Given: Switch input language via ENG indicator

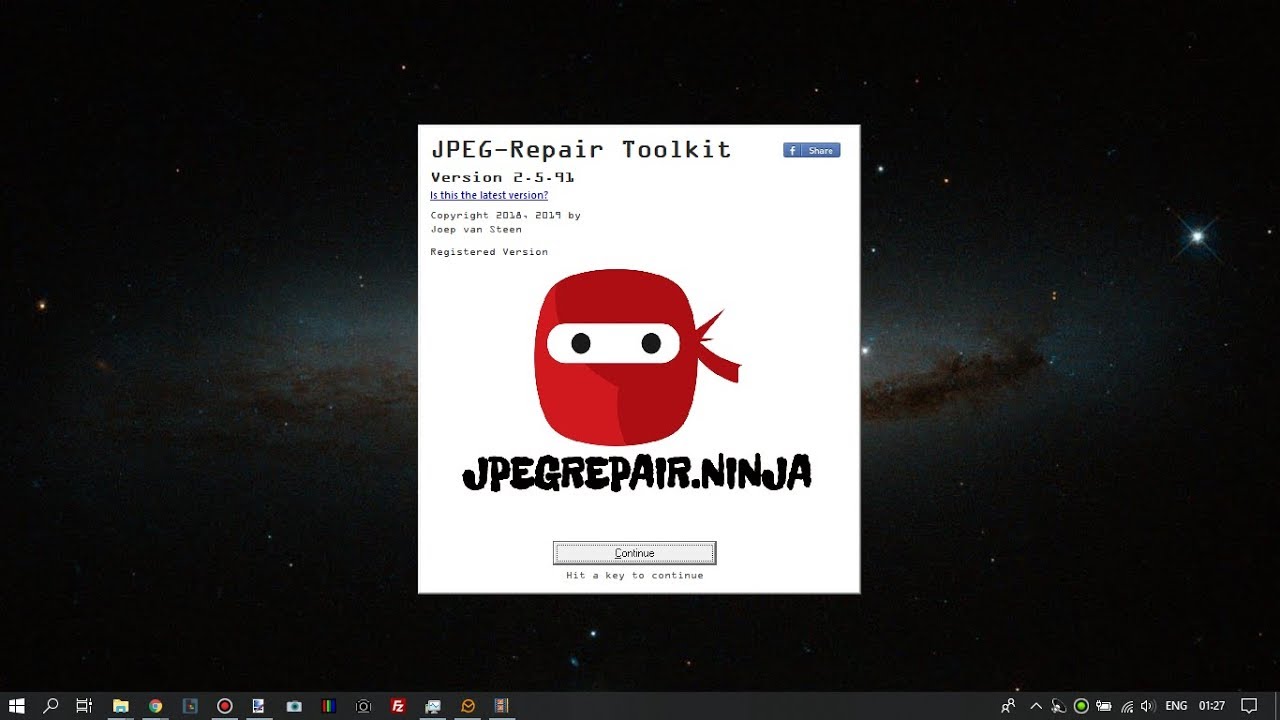Looking at the screenshot, I should [1176, 706].
